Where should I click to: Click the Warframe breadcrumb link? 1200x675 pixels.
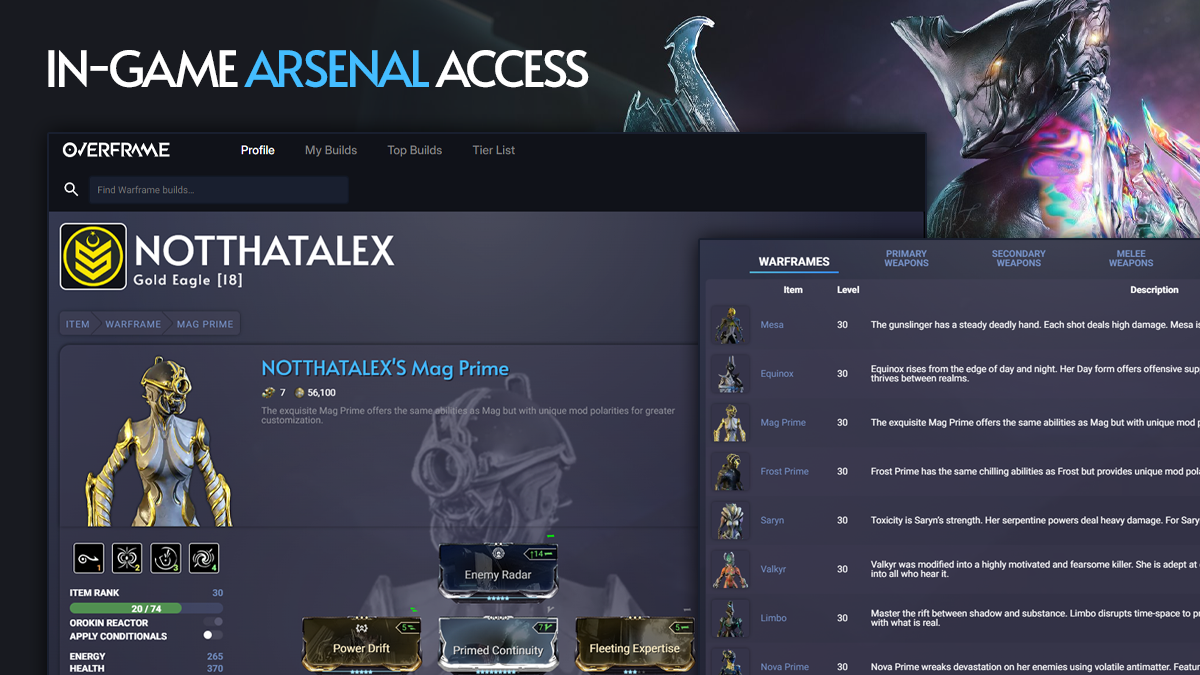(x=133, y=324)
